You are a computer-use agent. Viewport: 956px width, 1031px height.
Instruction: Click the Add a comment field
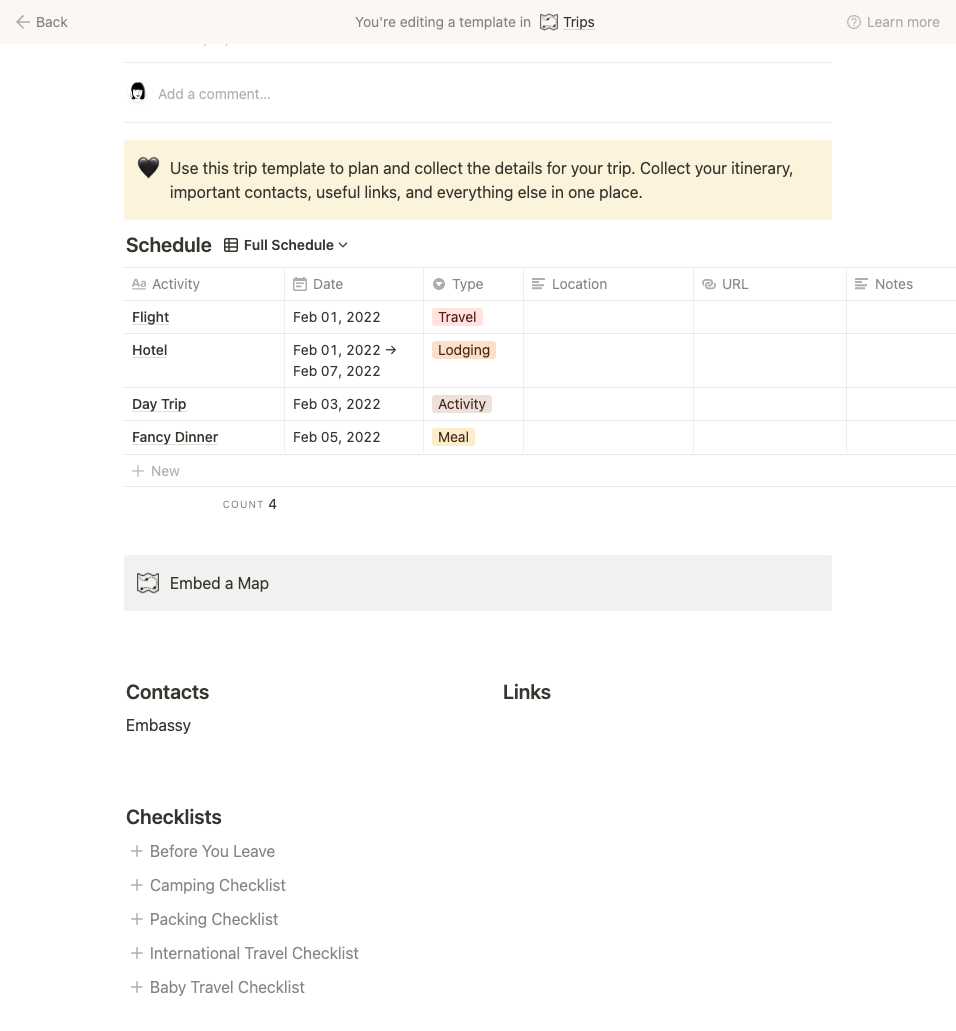(214, 94)
